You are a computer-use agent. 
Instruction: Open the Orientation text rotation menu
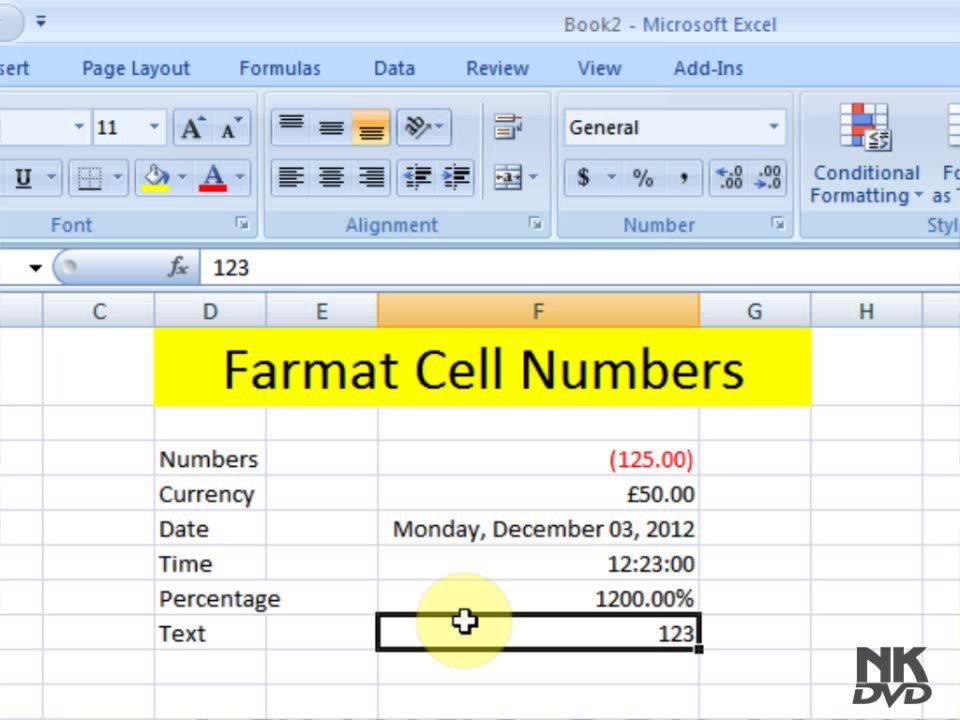coord(424,127)
